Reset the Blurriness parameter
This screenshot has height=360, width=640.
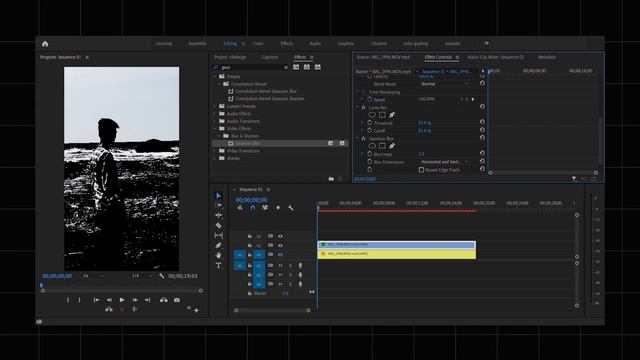point(482,153)
